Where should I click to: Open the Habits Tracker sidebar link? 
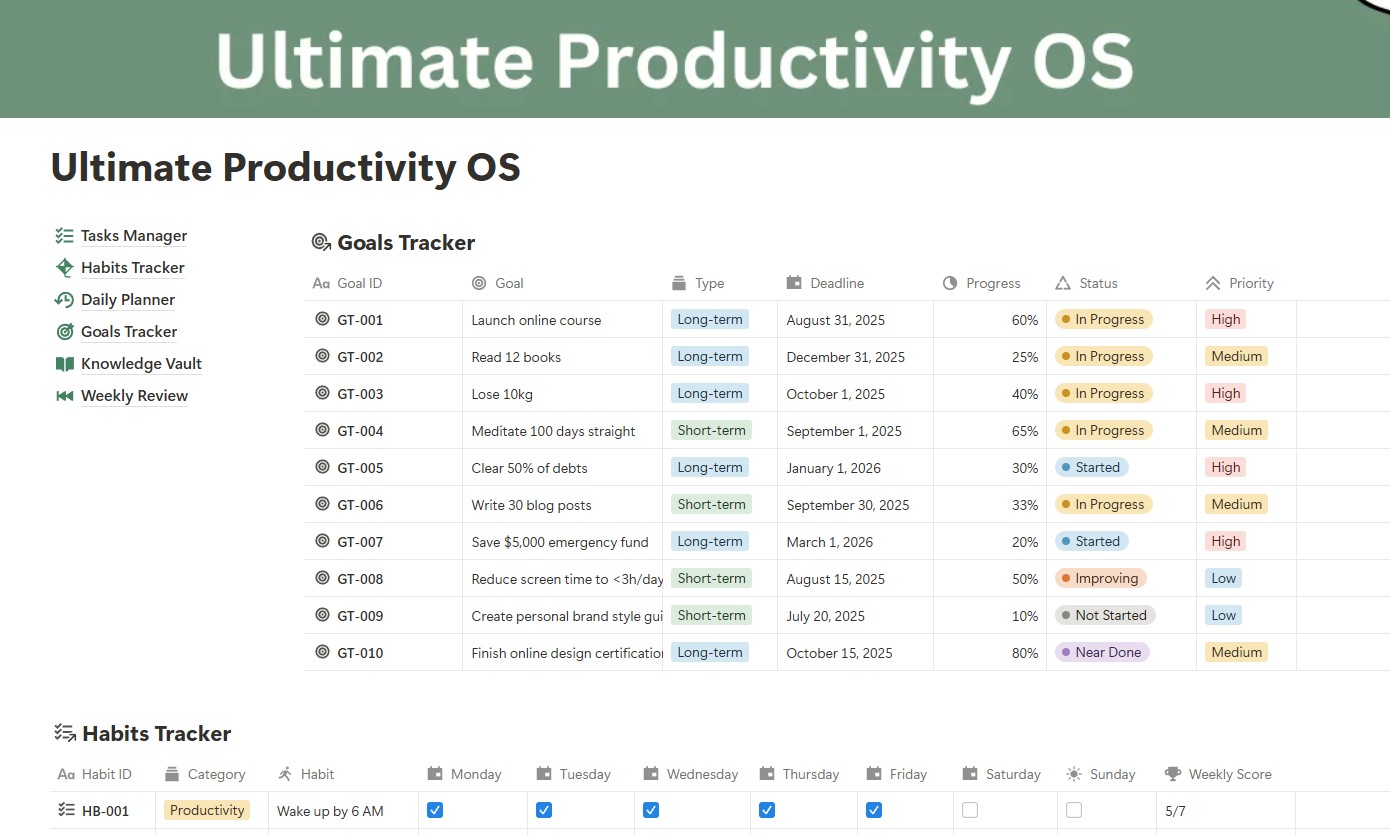[132, 267]
